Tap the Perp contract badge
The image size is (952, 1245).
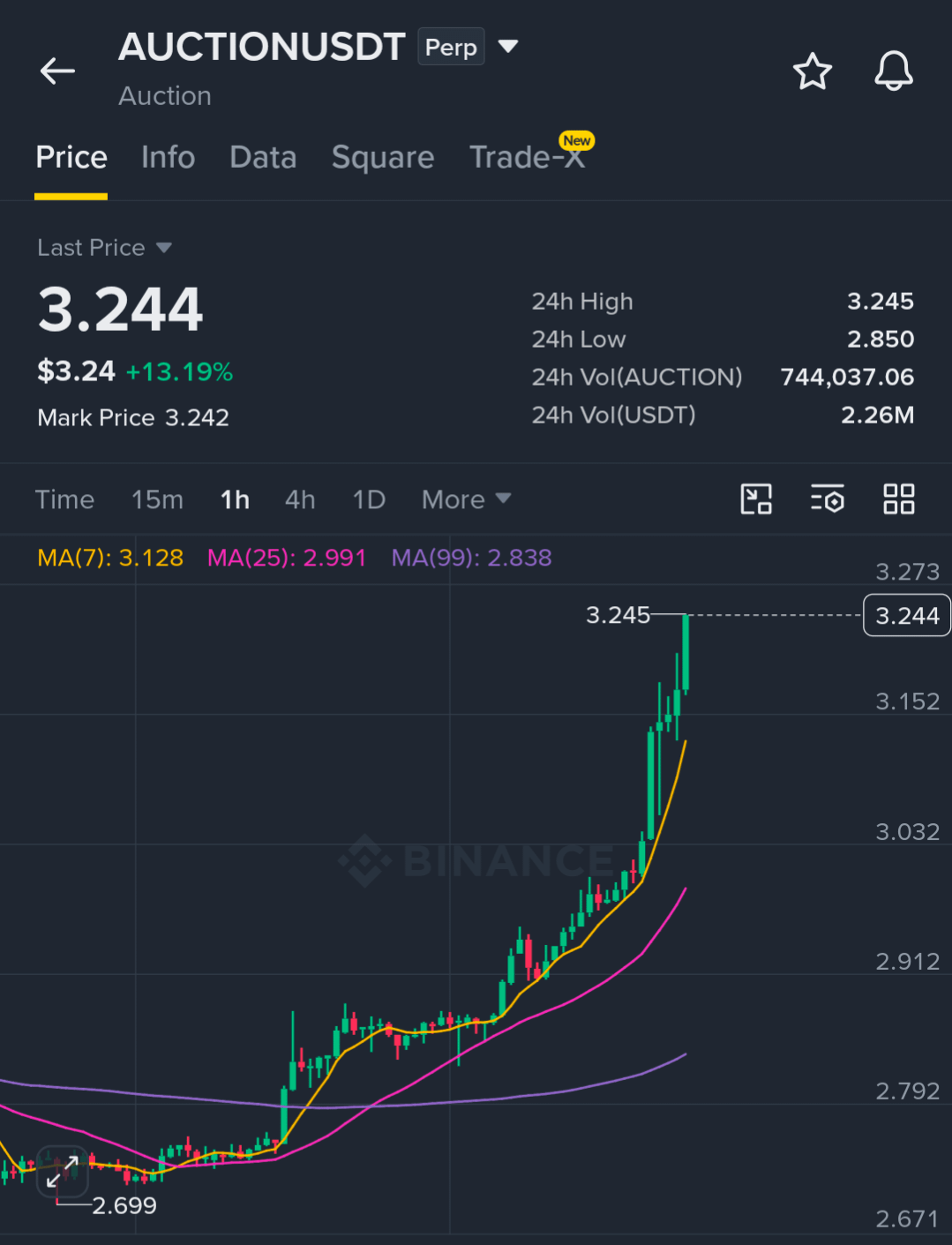point(451,47)
